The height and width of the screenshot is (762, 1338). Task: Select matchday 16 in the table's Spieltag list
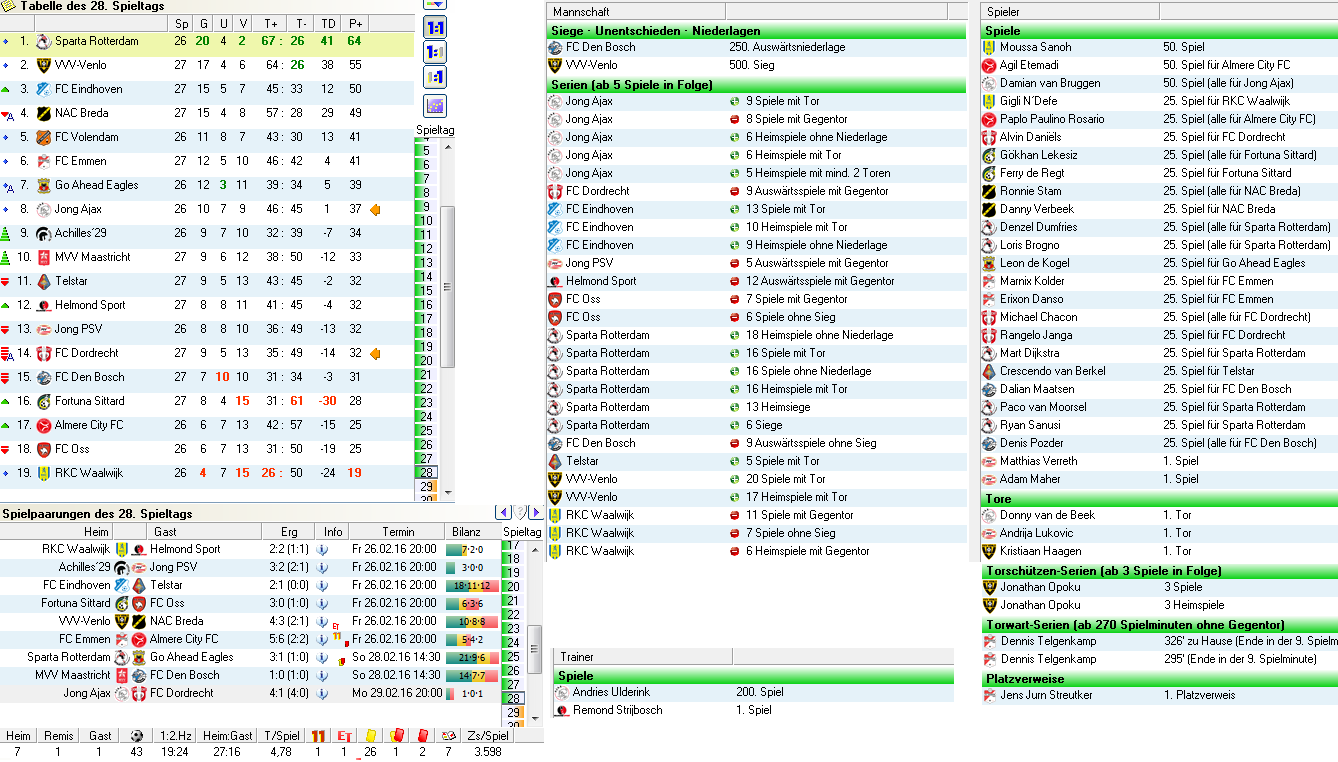point(426,305)
